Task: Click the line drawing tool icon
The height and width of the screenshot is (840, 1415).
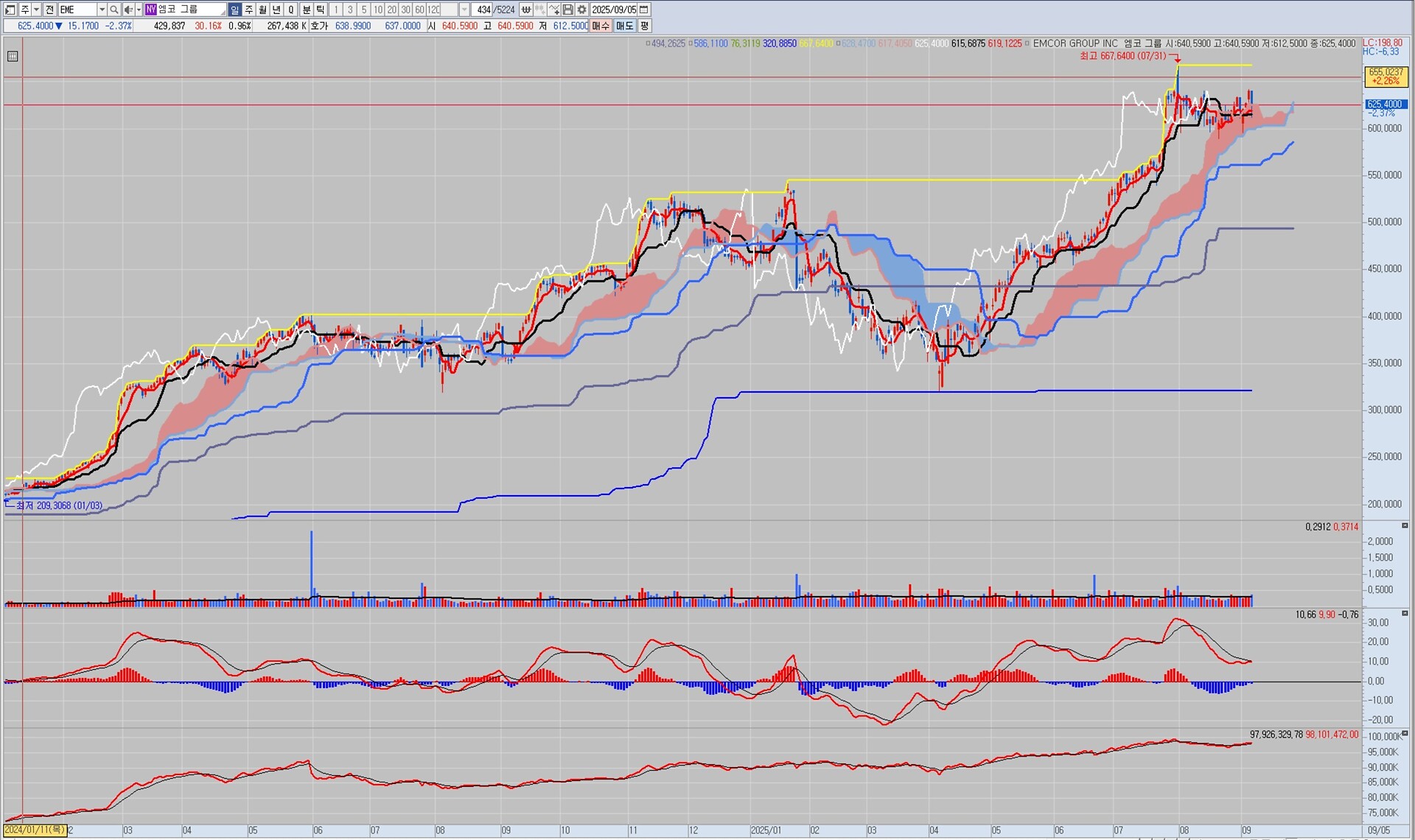Action: (554, 10)
